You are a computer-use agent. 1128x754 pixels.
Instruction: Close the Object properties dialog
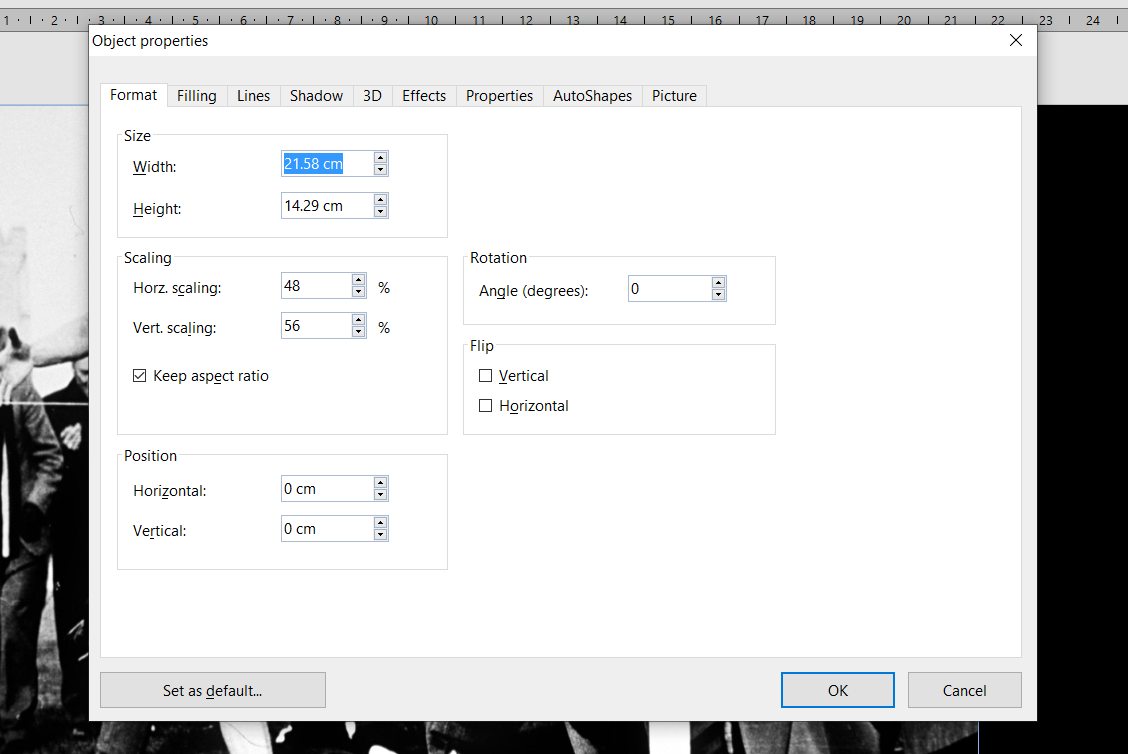click(x=1016, y=41)
